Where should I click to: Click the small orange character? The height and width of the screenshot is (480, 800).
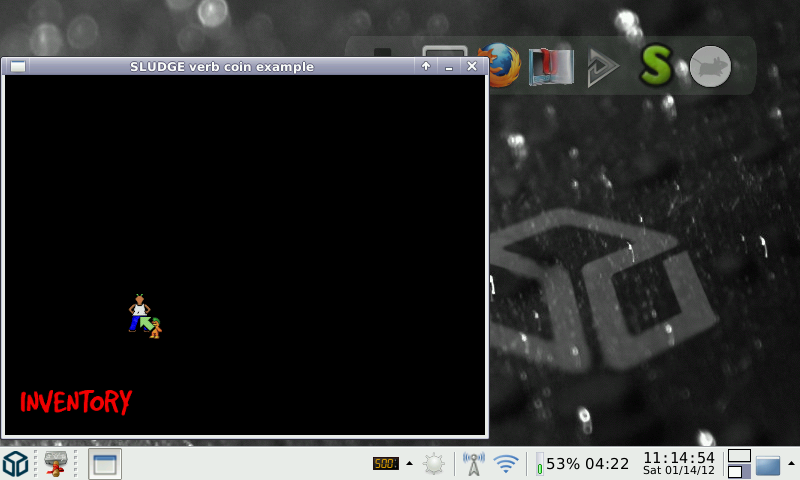[x=155, y=328]
